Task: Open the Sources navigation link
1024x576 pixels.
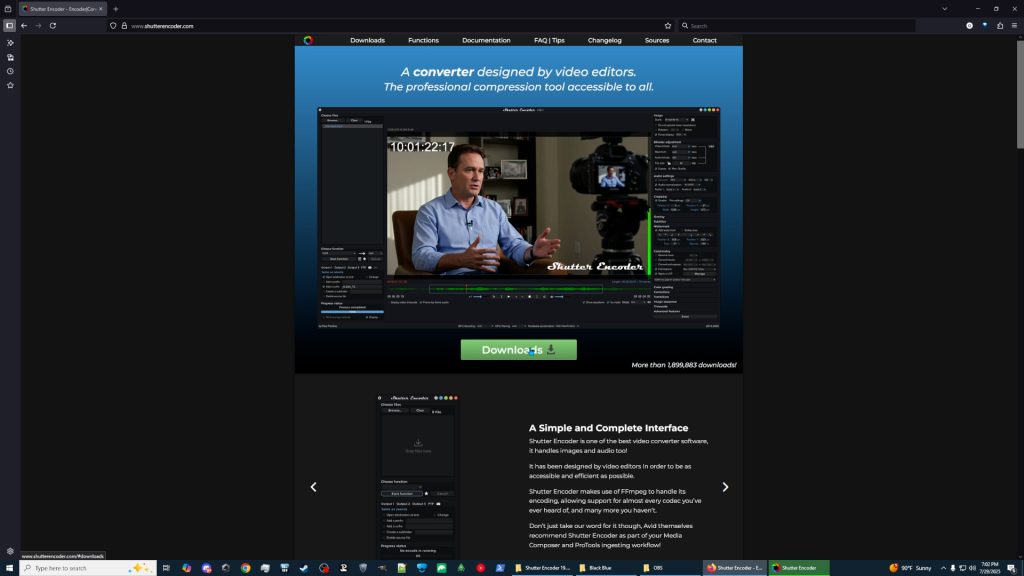Action: (656, 40)
